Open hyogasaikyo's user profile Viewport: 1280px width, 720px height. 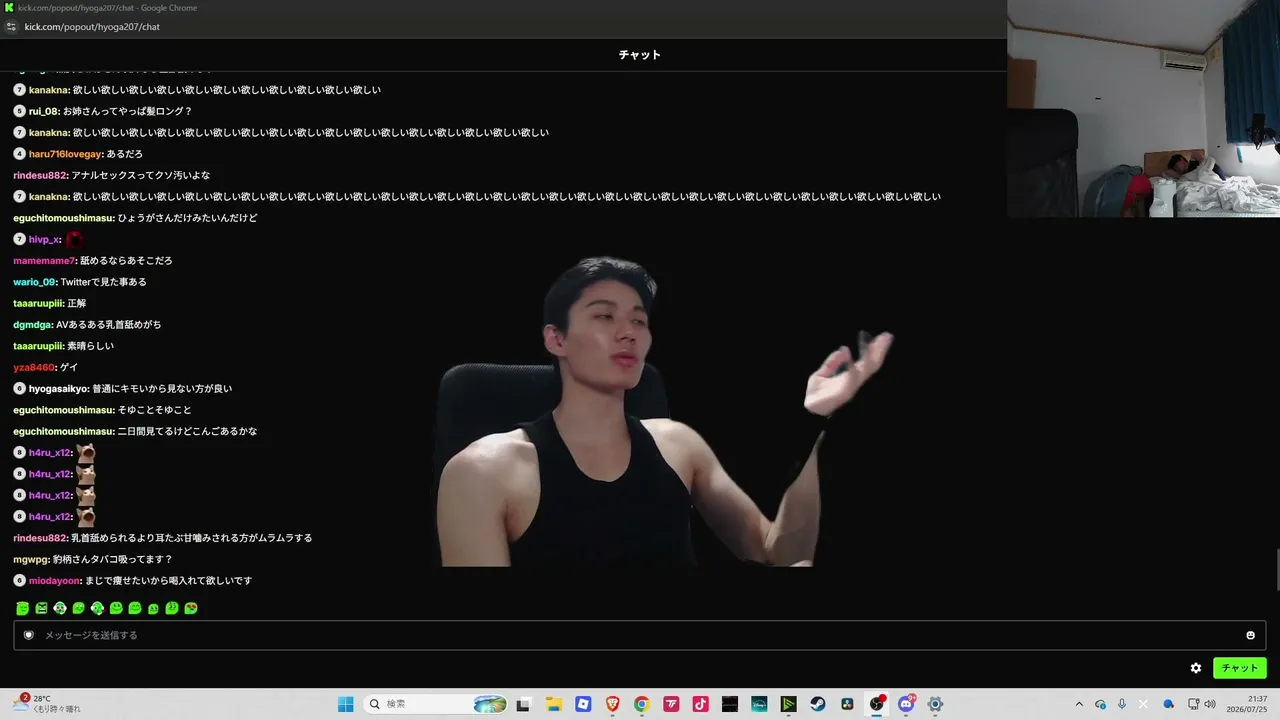[59, 389]
